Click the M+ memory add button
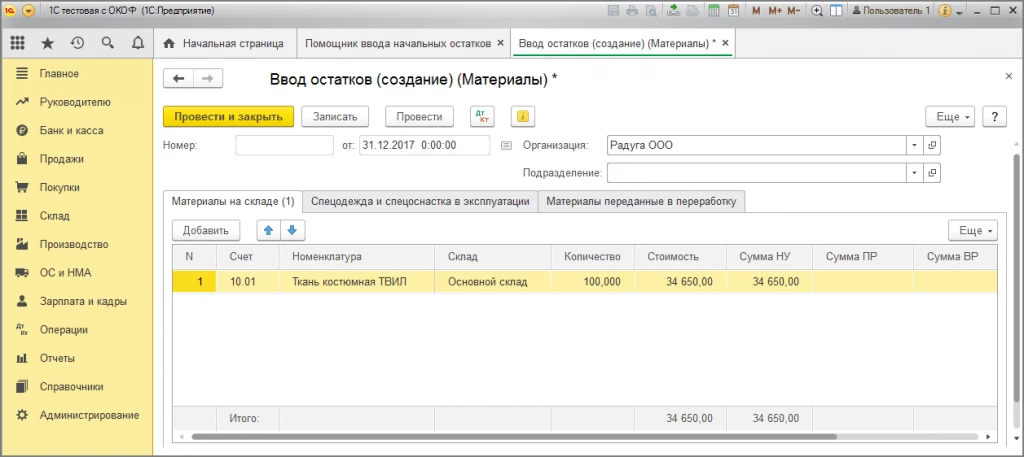This screenshot has width=1024, height=457. tap(775, 11)
